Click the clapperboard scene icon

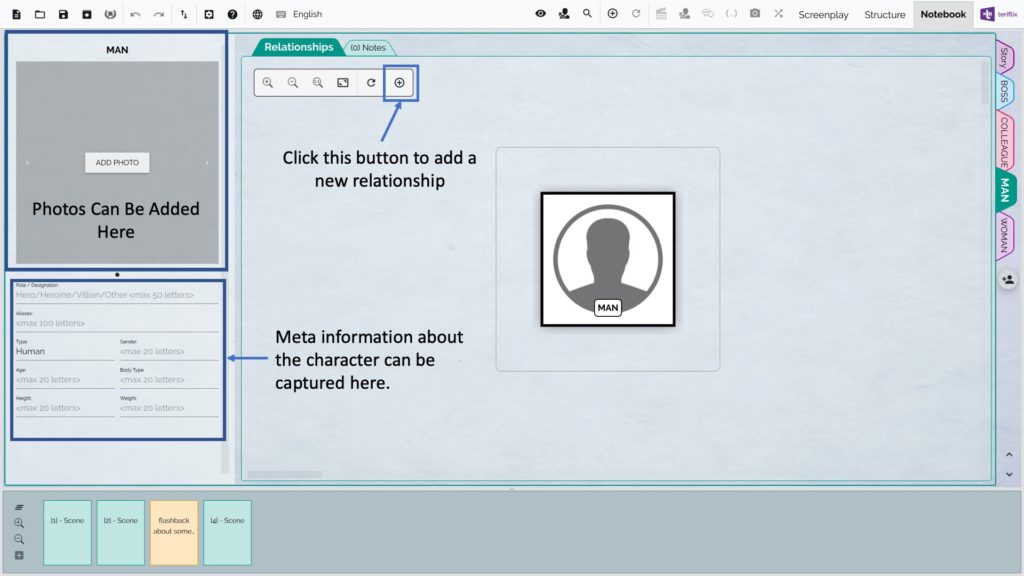pyautogui.click(x=661, y=13)
